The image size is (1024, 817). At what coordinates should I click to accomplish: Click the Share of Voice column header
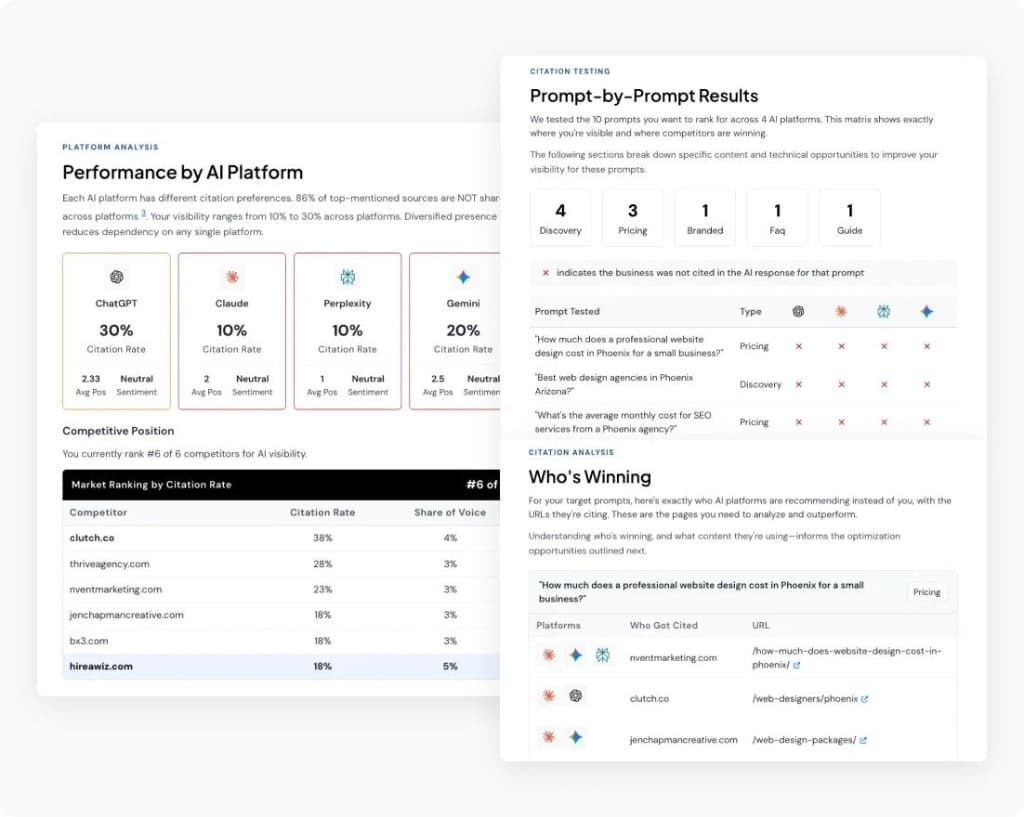(x=450, y=513)
